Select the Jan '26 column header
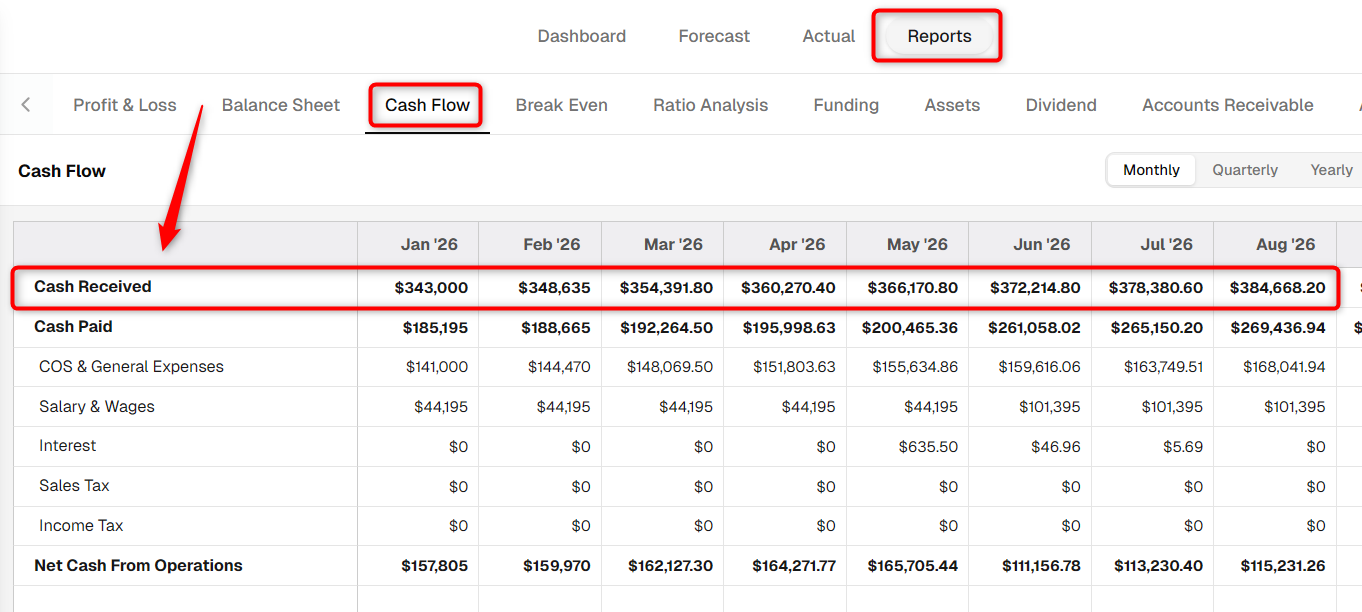Screen dimensions: 1362x612 (430, 244)
